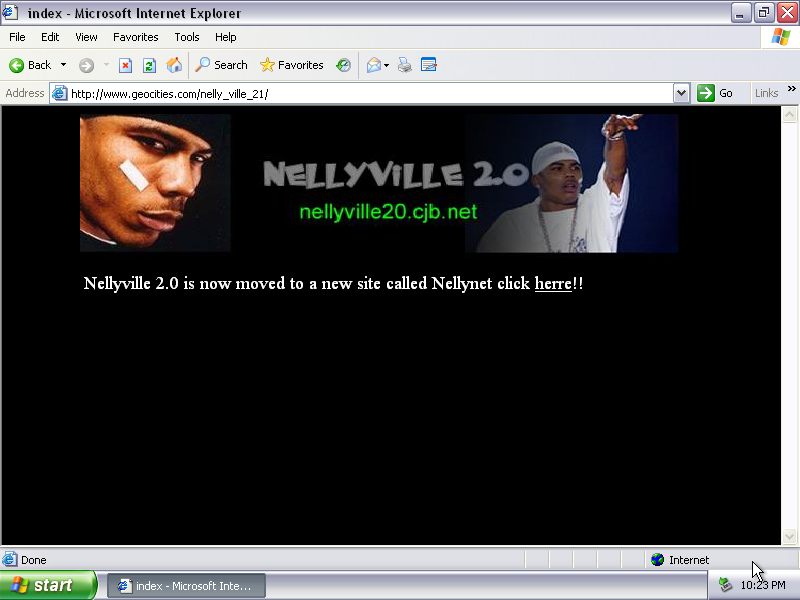Open the address bar dropdown list
This screenshot has height=600, width=800.
(x=681, y=93)
